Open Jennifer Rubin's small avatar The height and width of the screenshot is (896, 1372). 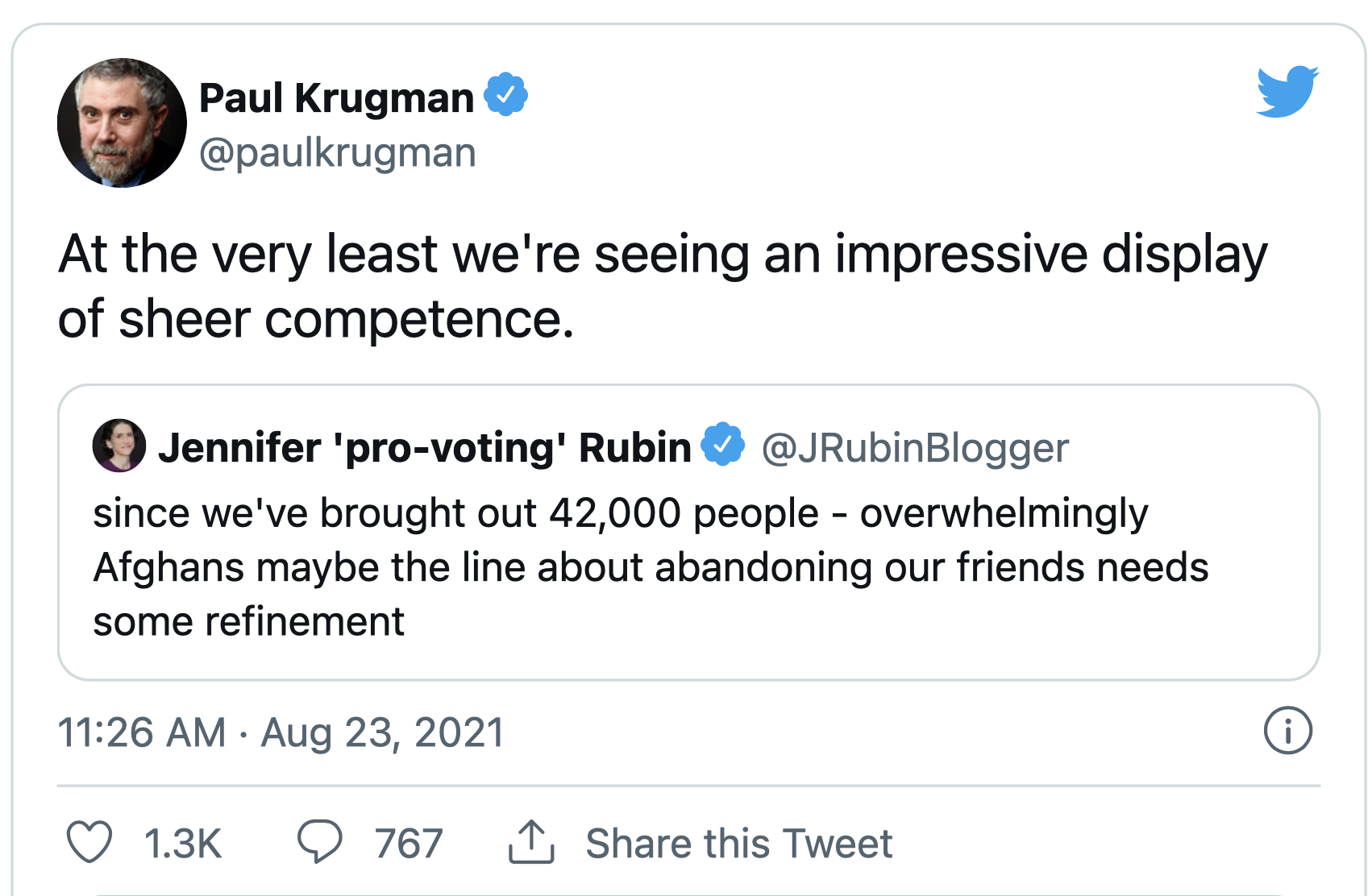[119, 445]
